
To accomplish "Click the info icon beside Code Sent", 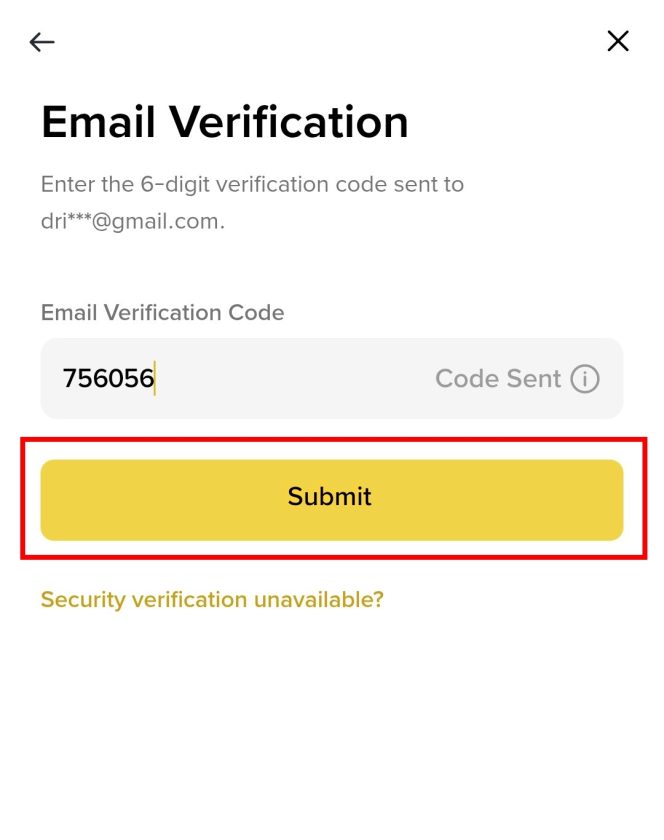I will (x=585, y=379).
